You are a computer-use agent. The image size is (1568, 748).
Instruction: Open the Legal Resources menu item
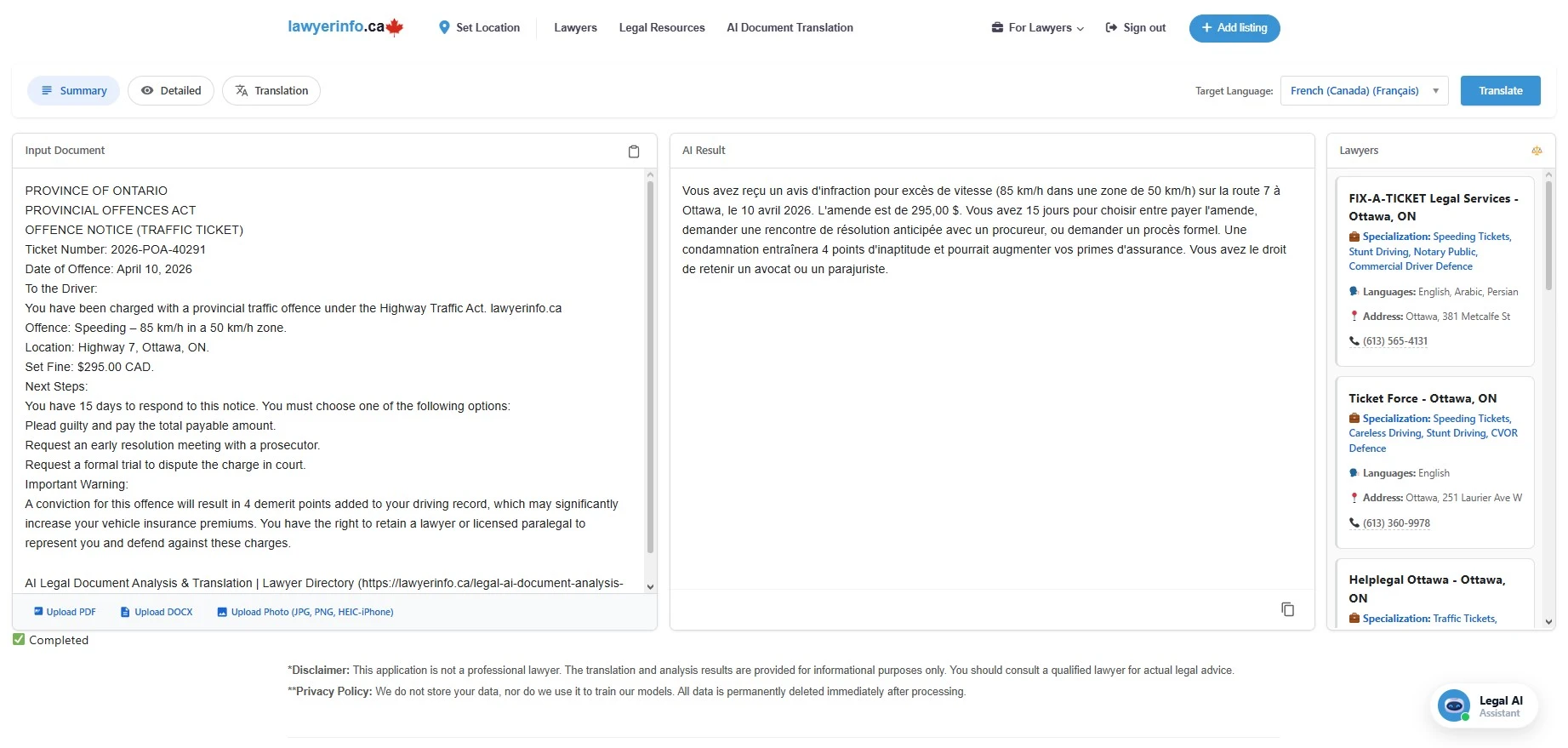click(662, 28)
